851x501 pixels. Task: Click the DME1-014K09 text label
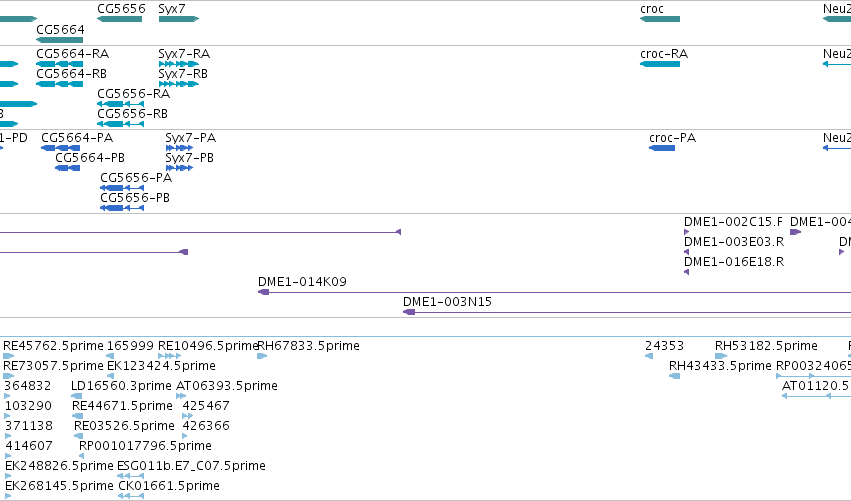pos(302,282)
